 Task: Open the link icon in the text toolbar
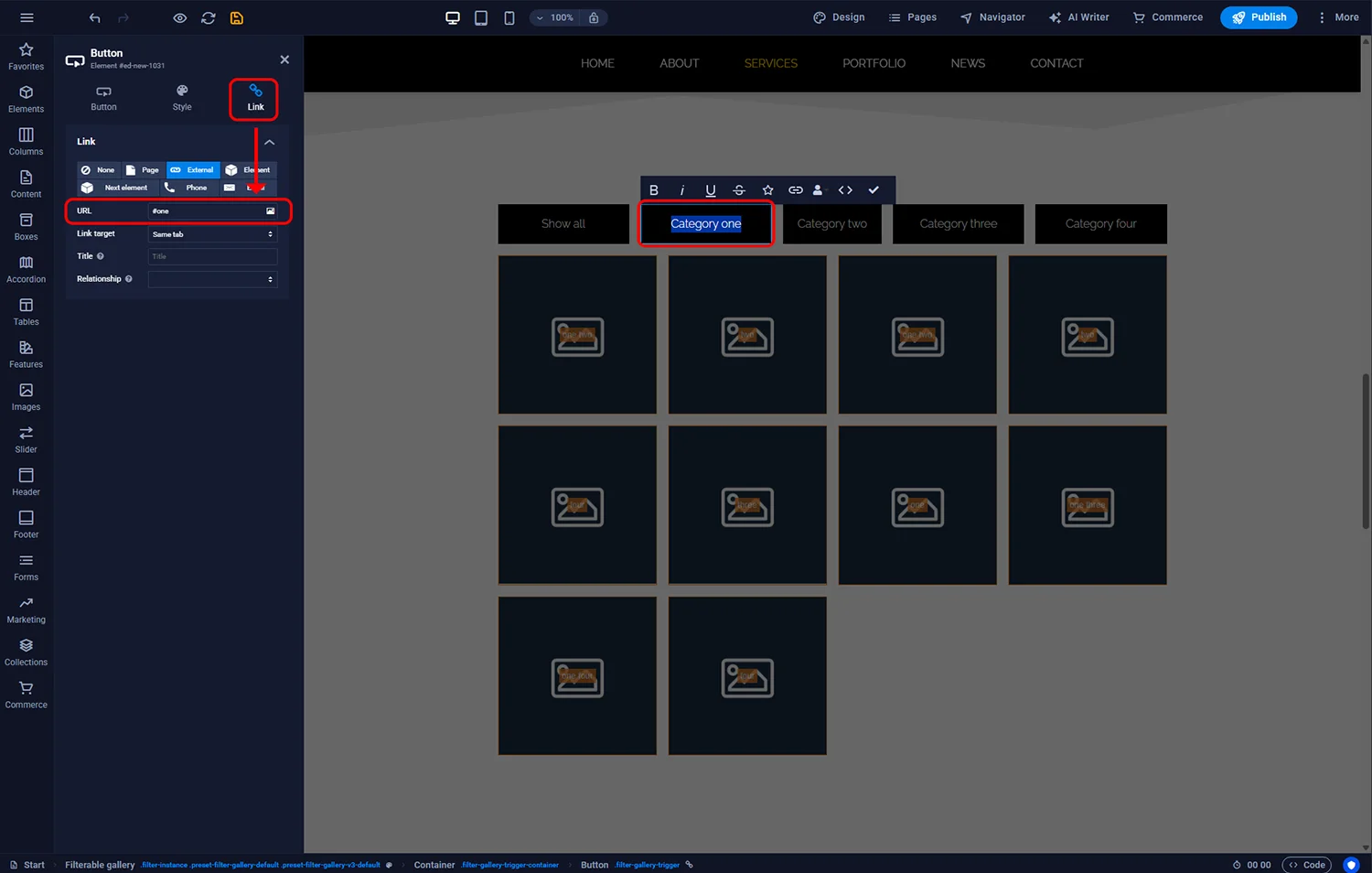click(x=795, y=189)
